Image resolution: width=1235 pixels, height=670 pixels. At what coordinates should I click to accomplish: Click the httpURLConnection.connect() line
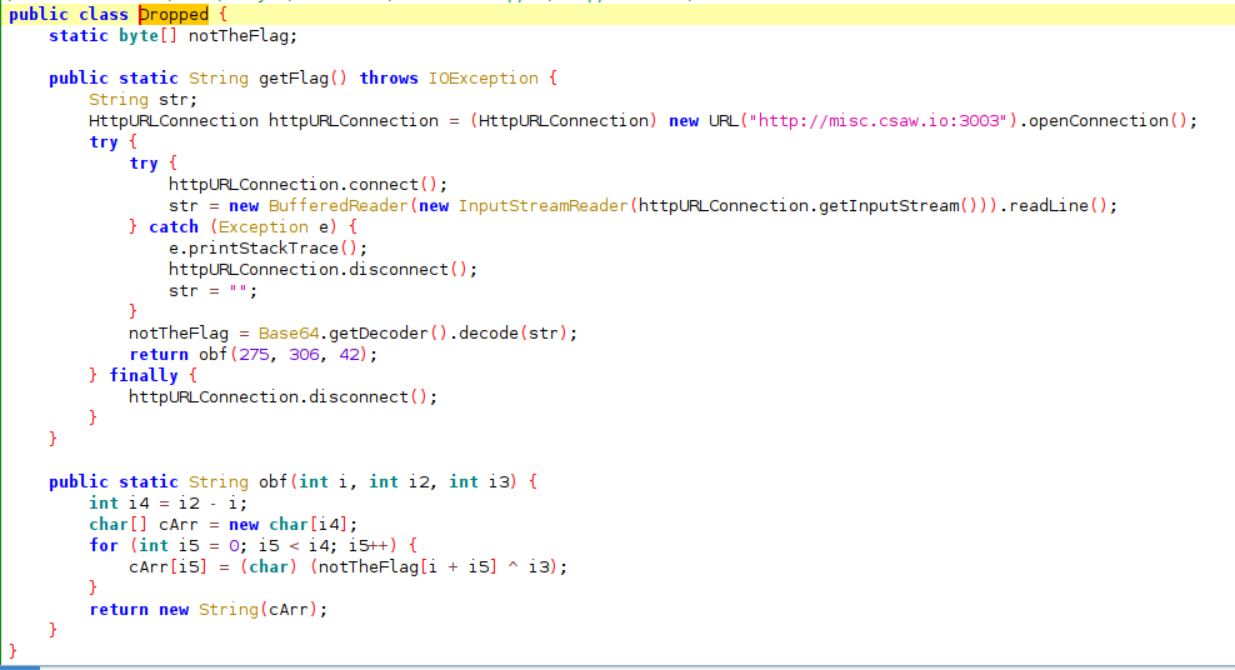coord(308,184)
